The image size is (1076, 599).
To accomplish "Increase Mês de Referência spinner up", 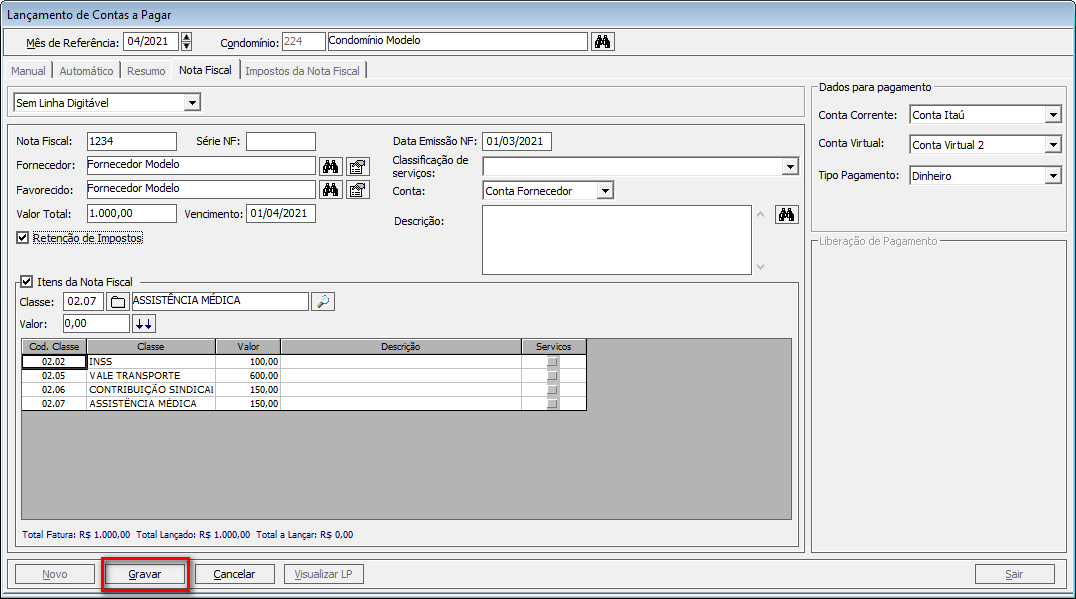I will (x=186, y=37).
